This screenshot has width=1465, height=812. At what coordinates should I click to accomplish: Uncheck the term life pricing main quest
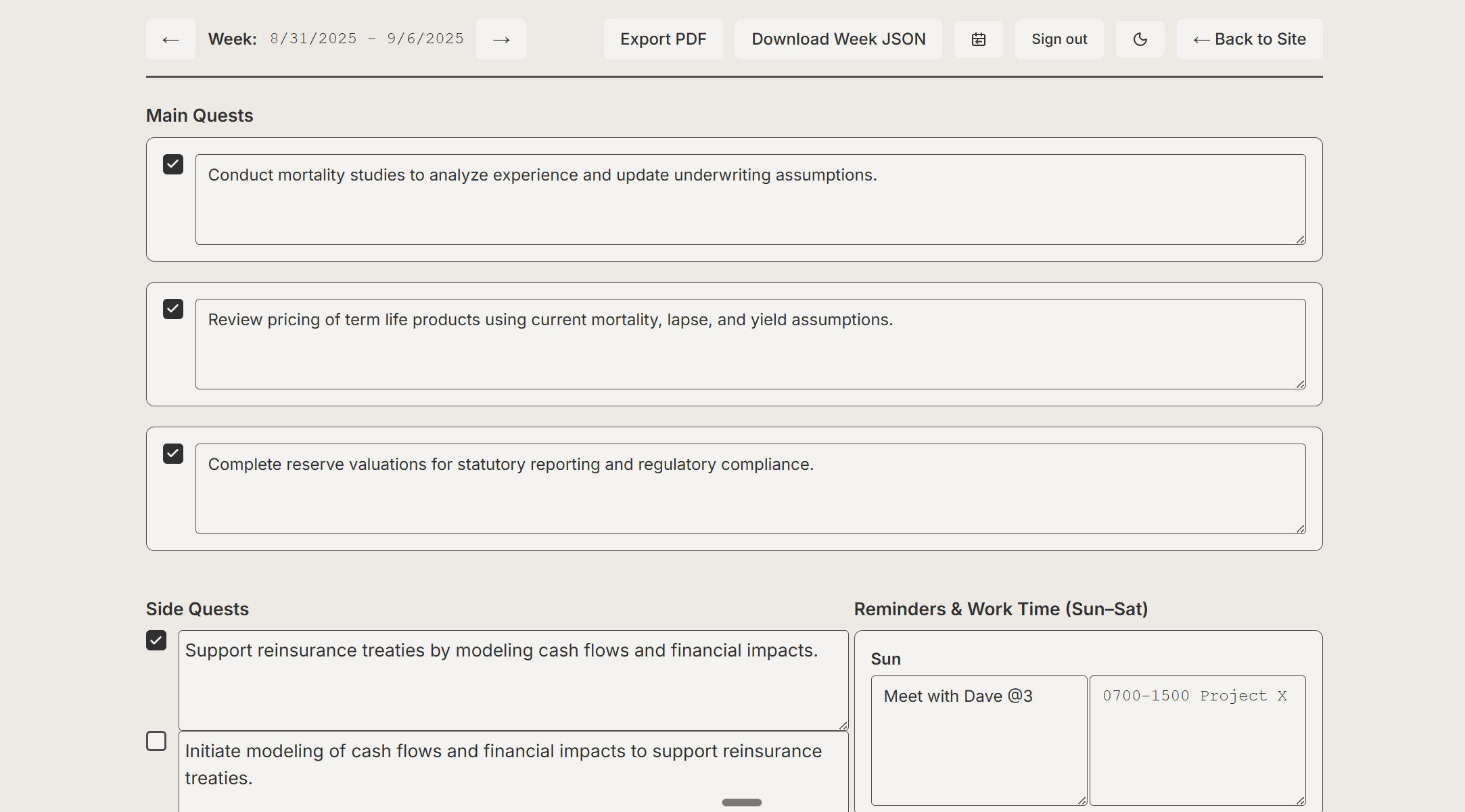pyautogui.click(x=173, y=309)
